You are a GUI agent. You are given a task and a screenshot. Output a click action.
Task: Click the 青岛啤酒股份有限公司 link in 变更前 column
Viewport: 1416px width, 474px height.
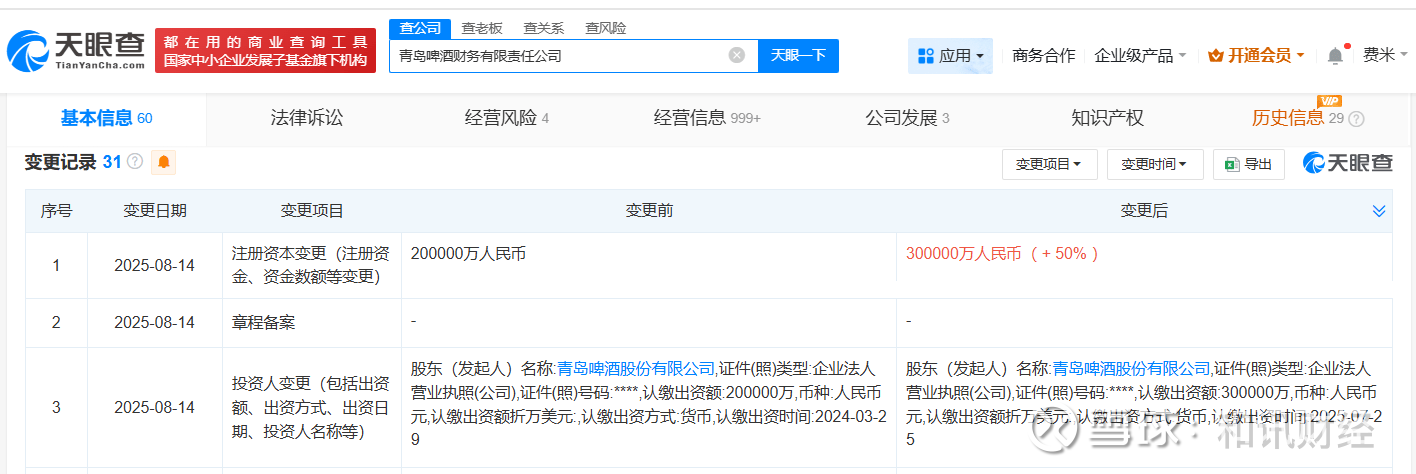(x=636, y=369)
